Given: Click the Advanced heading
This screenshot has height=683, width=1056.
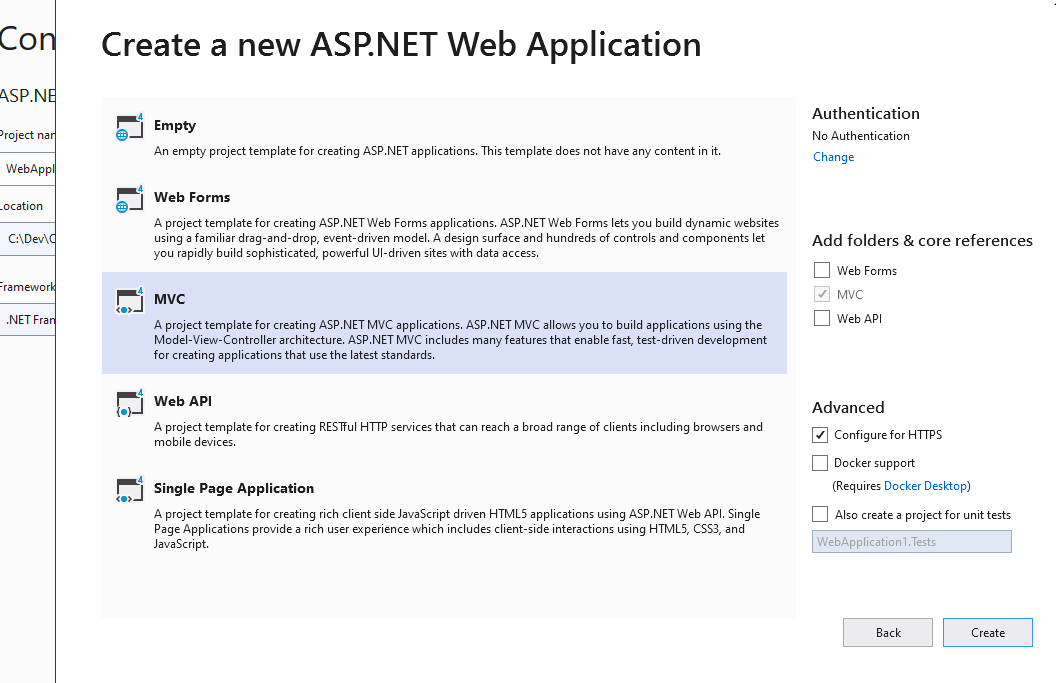Looking at the screenshot, I should [848, 408].
